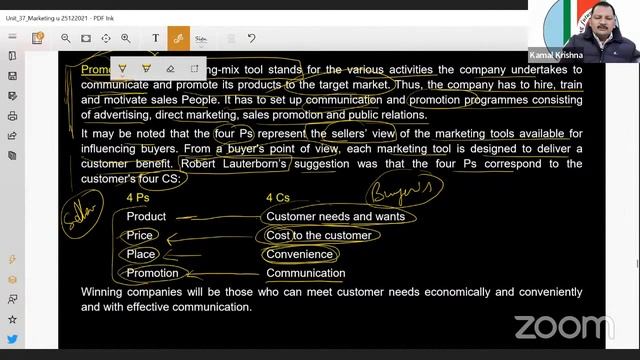
Task: Click the 'Convenience' text
Action: (x=300, y=254)
